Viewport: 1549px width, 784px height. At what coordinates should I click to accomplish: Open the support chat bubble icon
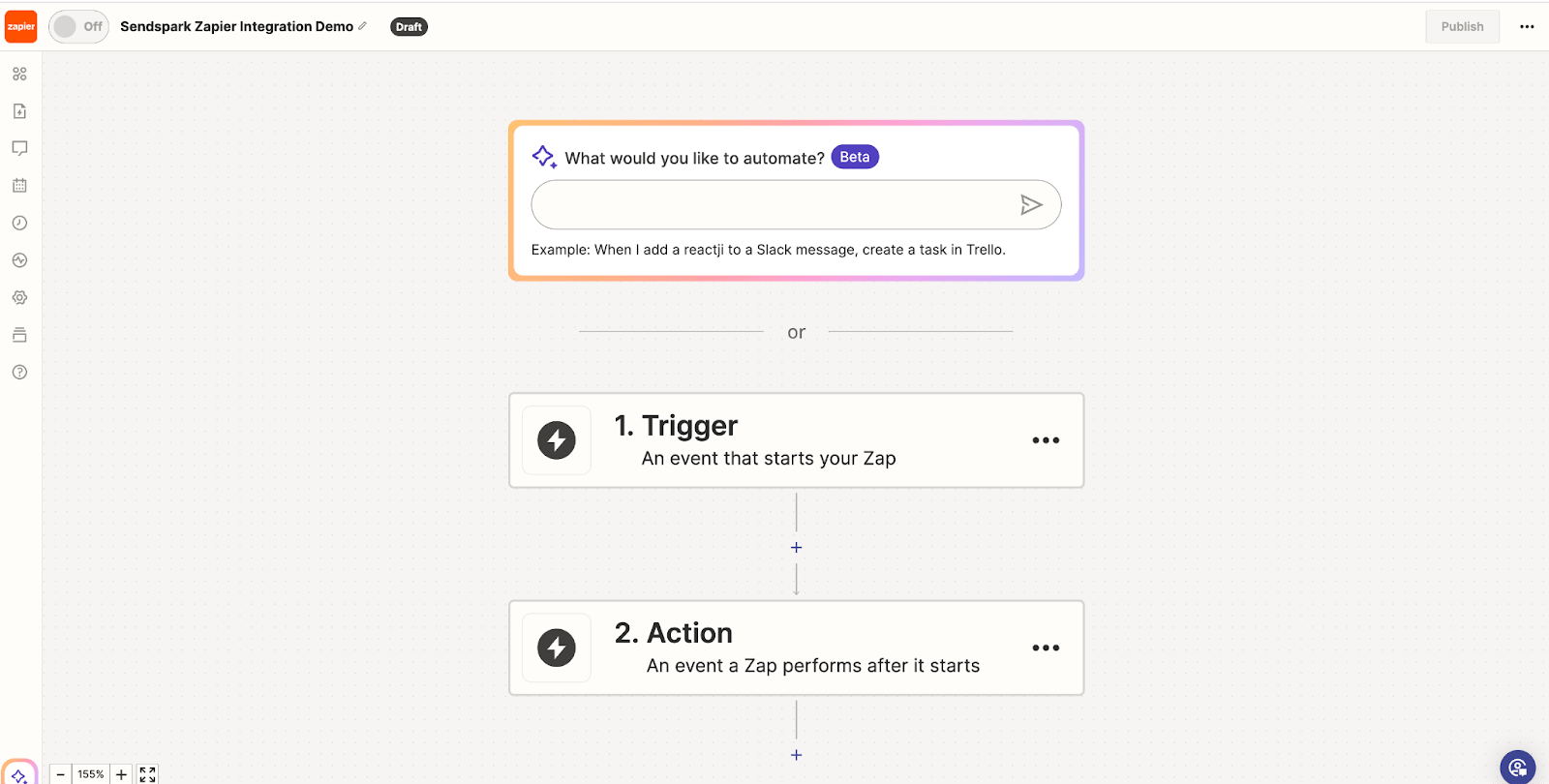coord(1517,768)
